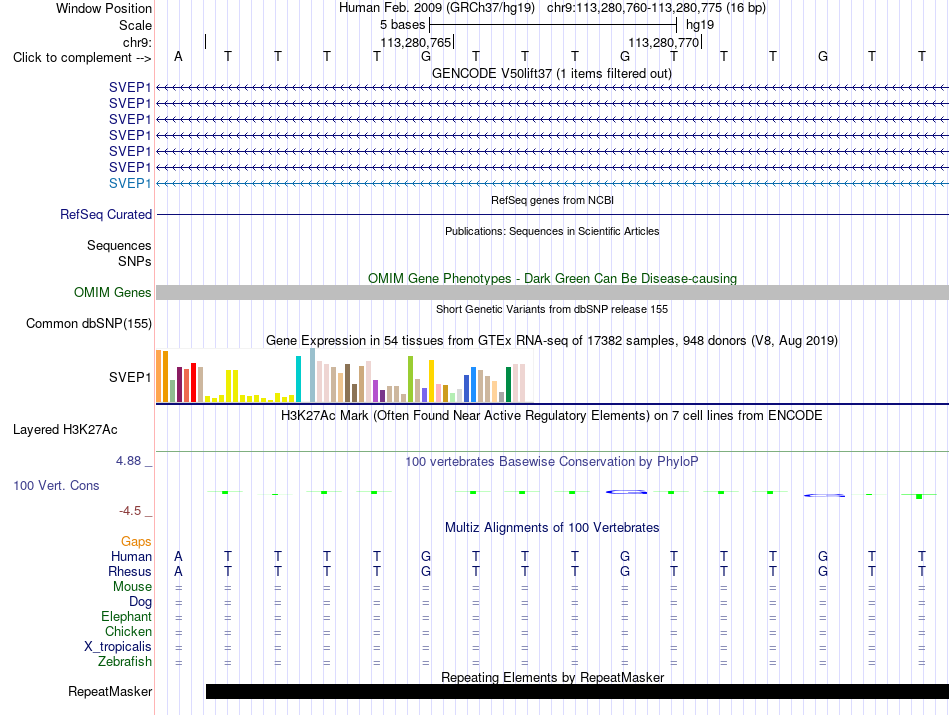Image resolution: width=950 pixels, height=715 pixels.
Task: Click the teal bar in GTEx expression chart
Action: point(298,379)
